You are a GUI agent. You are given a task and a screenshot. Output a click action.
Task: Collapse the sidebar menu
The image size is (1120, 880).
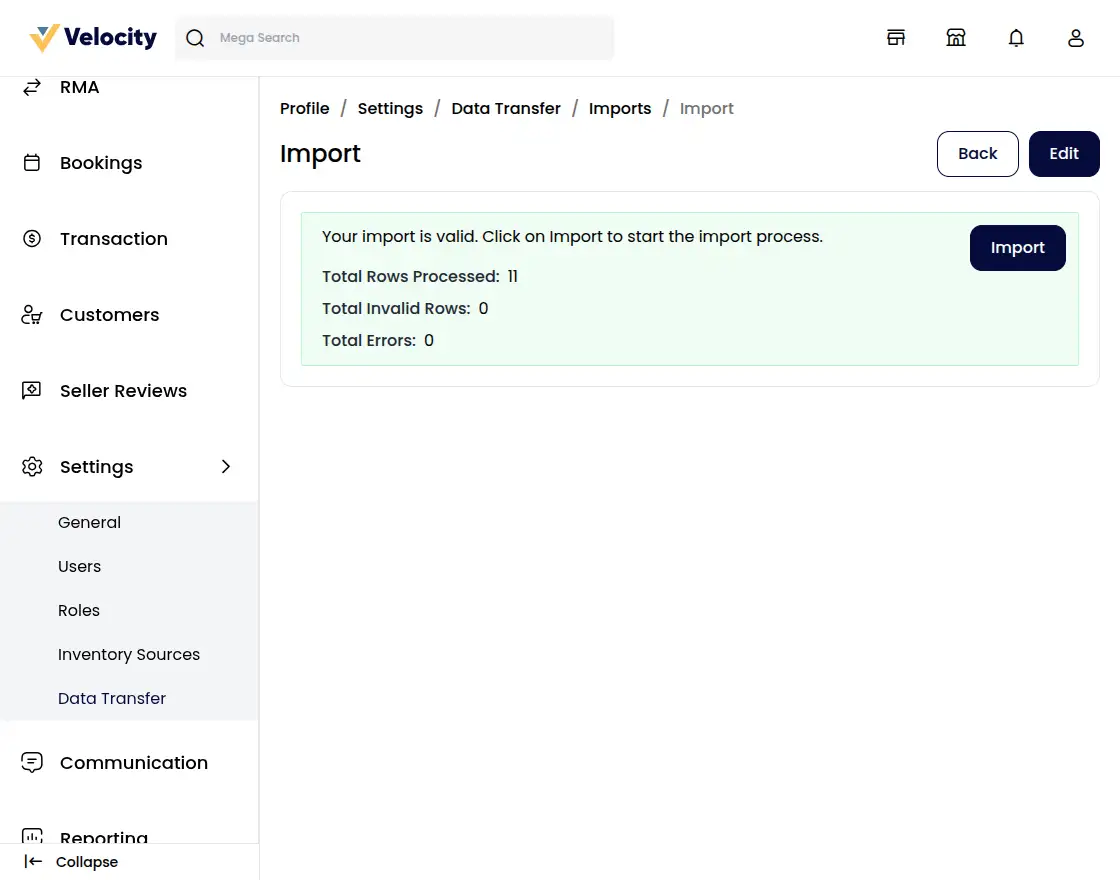coord(72,862)
